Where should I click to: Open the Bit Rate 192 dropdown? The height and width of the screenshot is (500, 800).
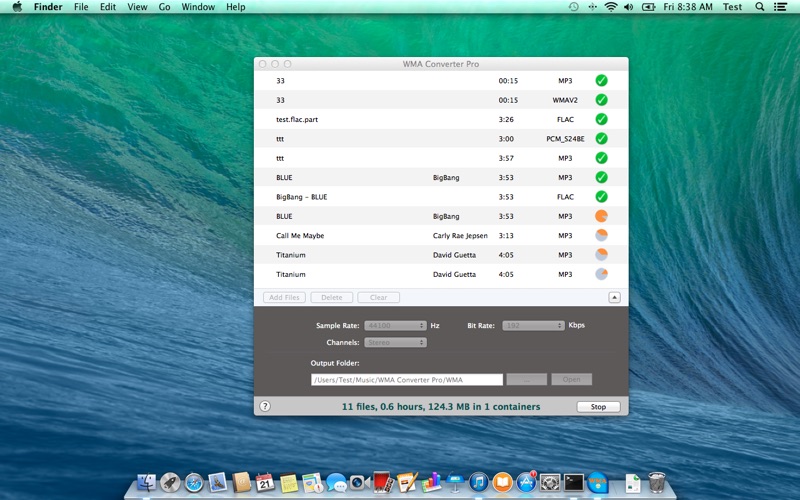[x=533, y=326]
